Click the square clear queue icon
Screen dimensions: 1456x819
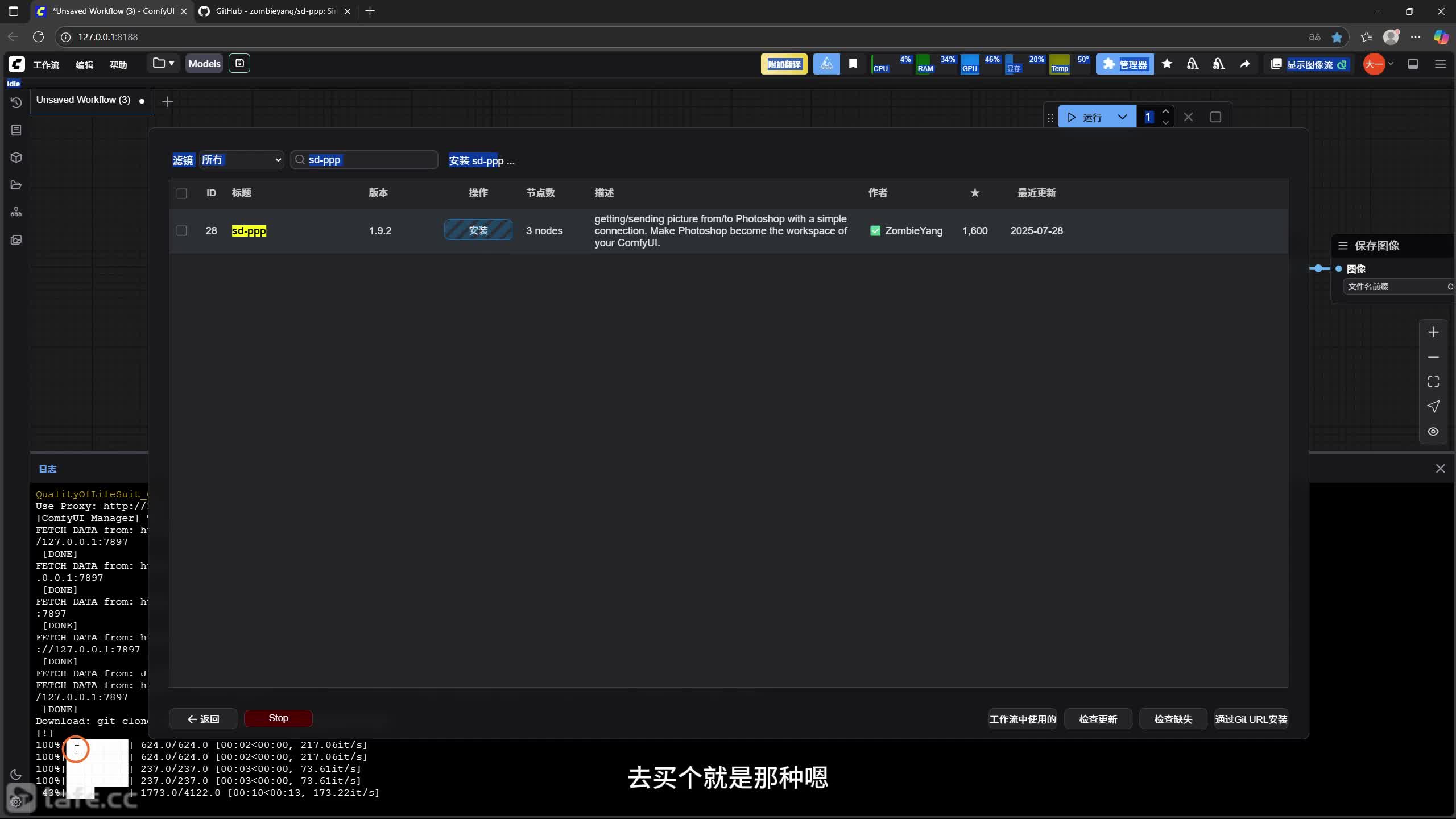(x=1215, y=117)
